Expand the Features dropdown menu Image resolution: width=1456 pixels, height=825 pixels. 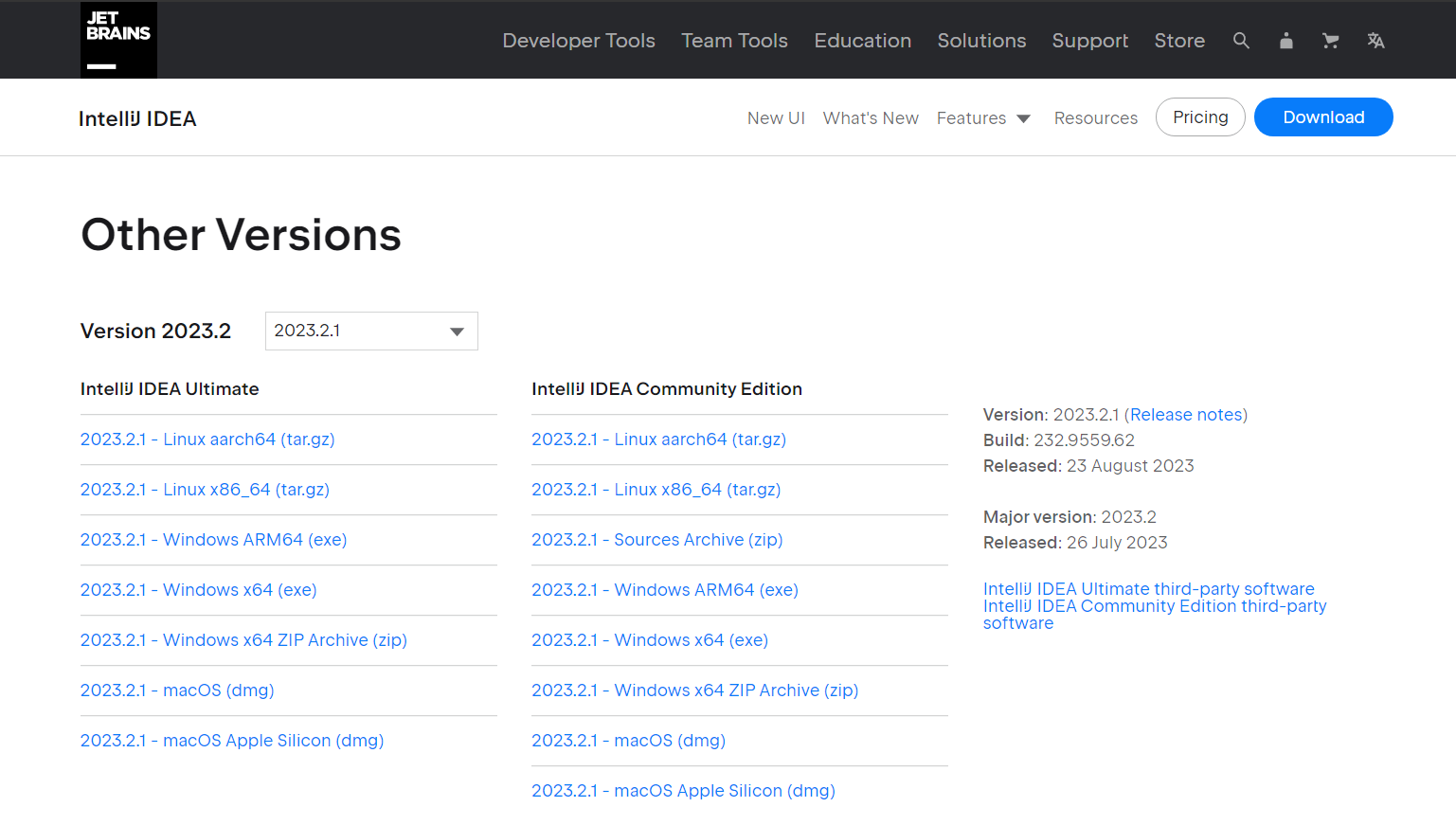pos(983,118)
